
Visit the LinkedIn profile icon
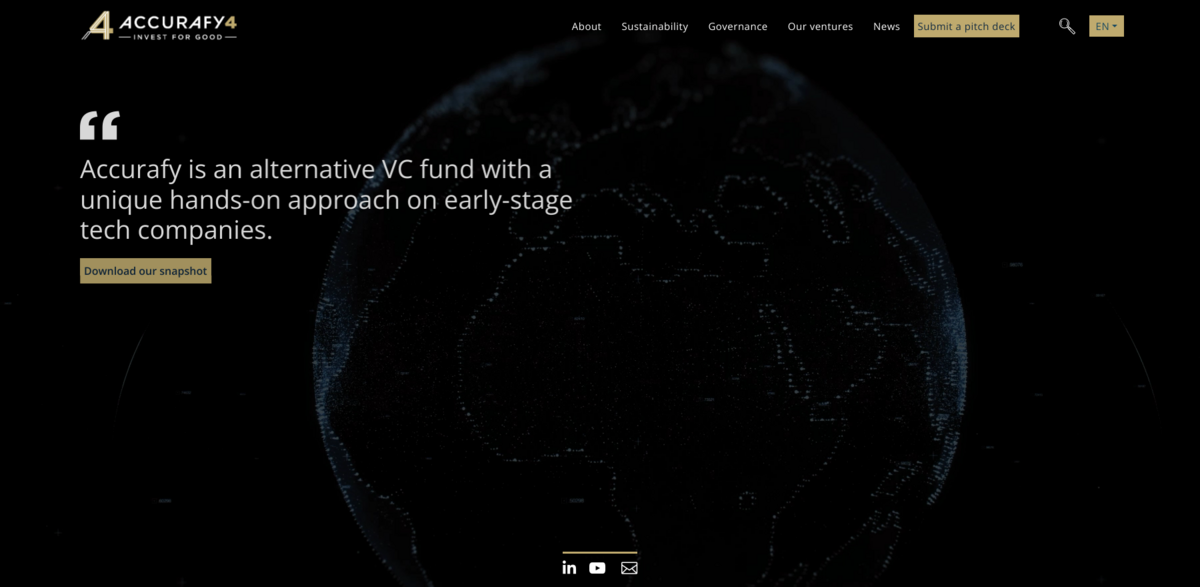pyautogui.click(x=569, y=568)
